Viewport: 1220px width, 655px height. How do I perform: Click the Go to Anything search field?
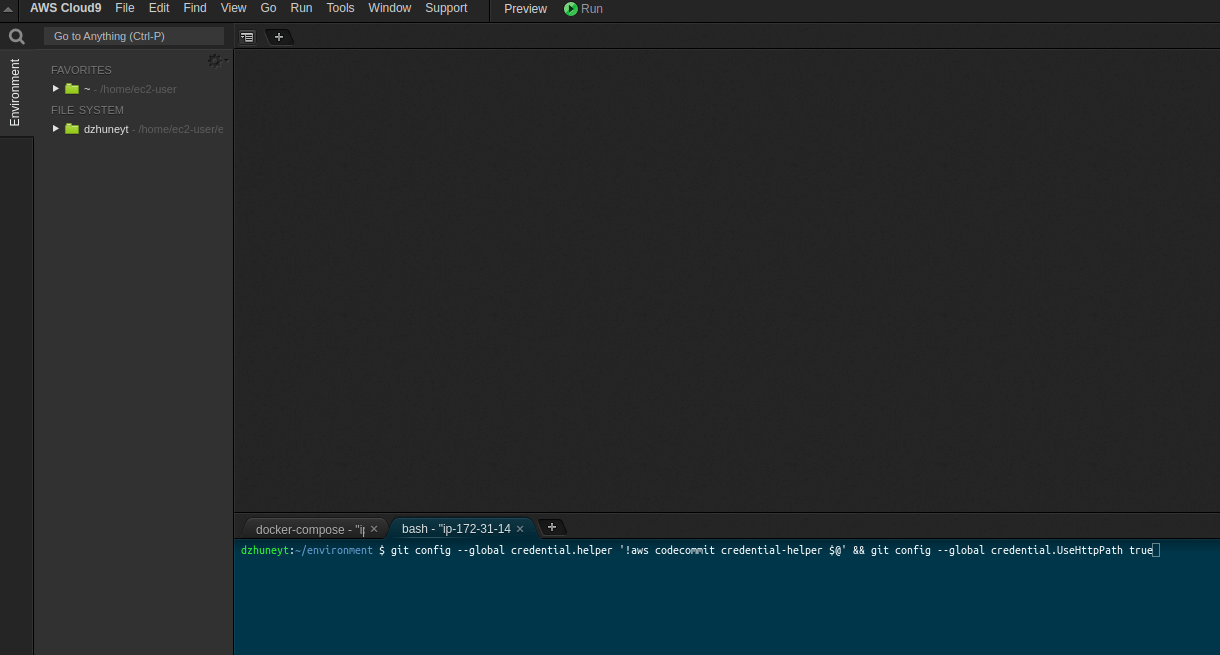pos(134,36)
